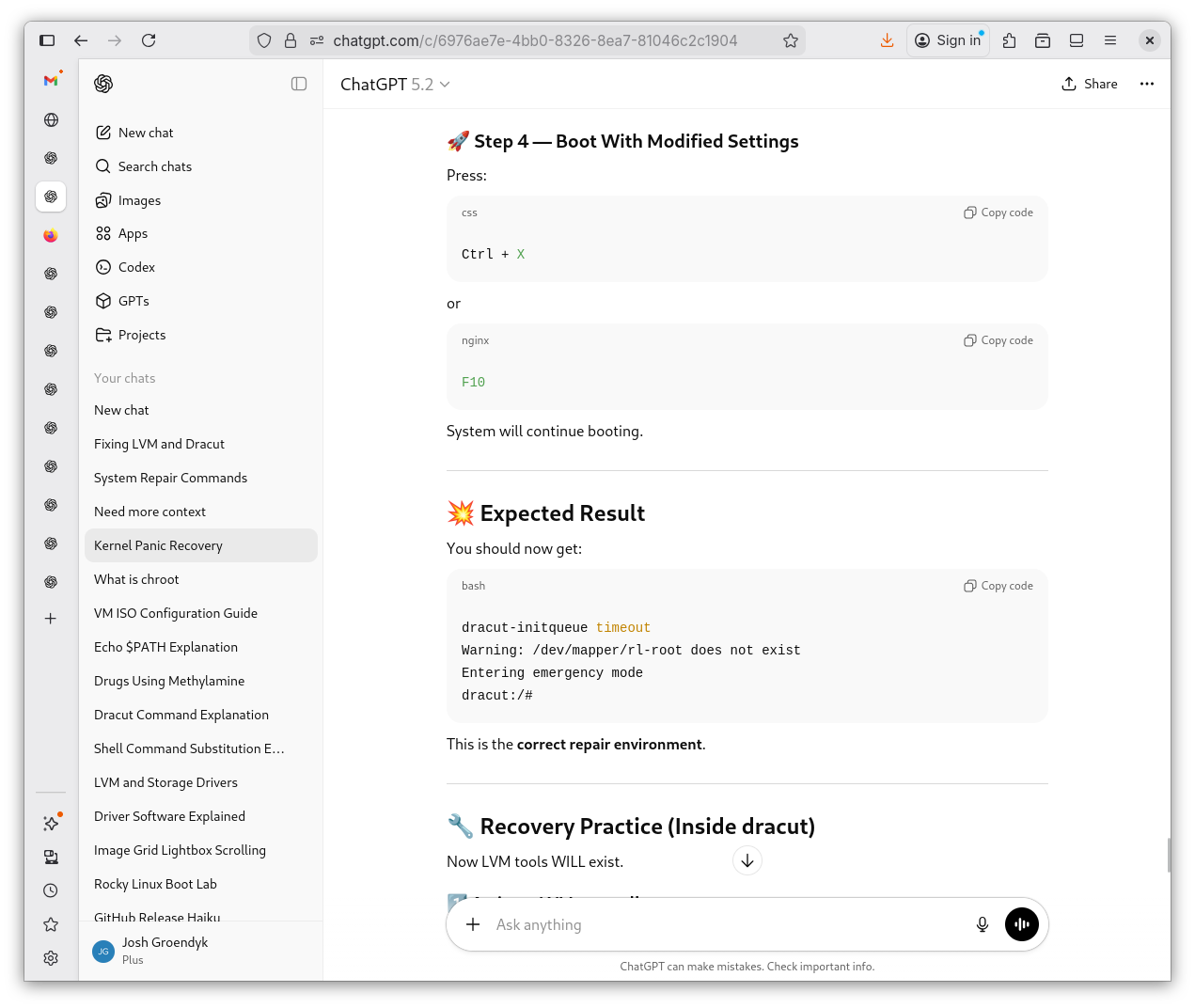The height and width of the screenshot is (1008, 1195).
Task: Open the browser hamburger application menu
Action: [1110, 40]
